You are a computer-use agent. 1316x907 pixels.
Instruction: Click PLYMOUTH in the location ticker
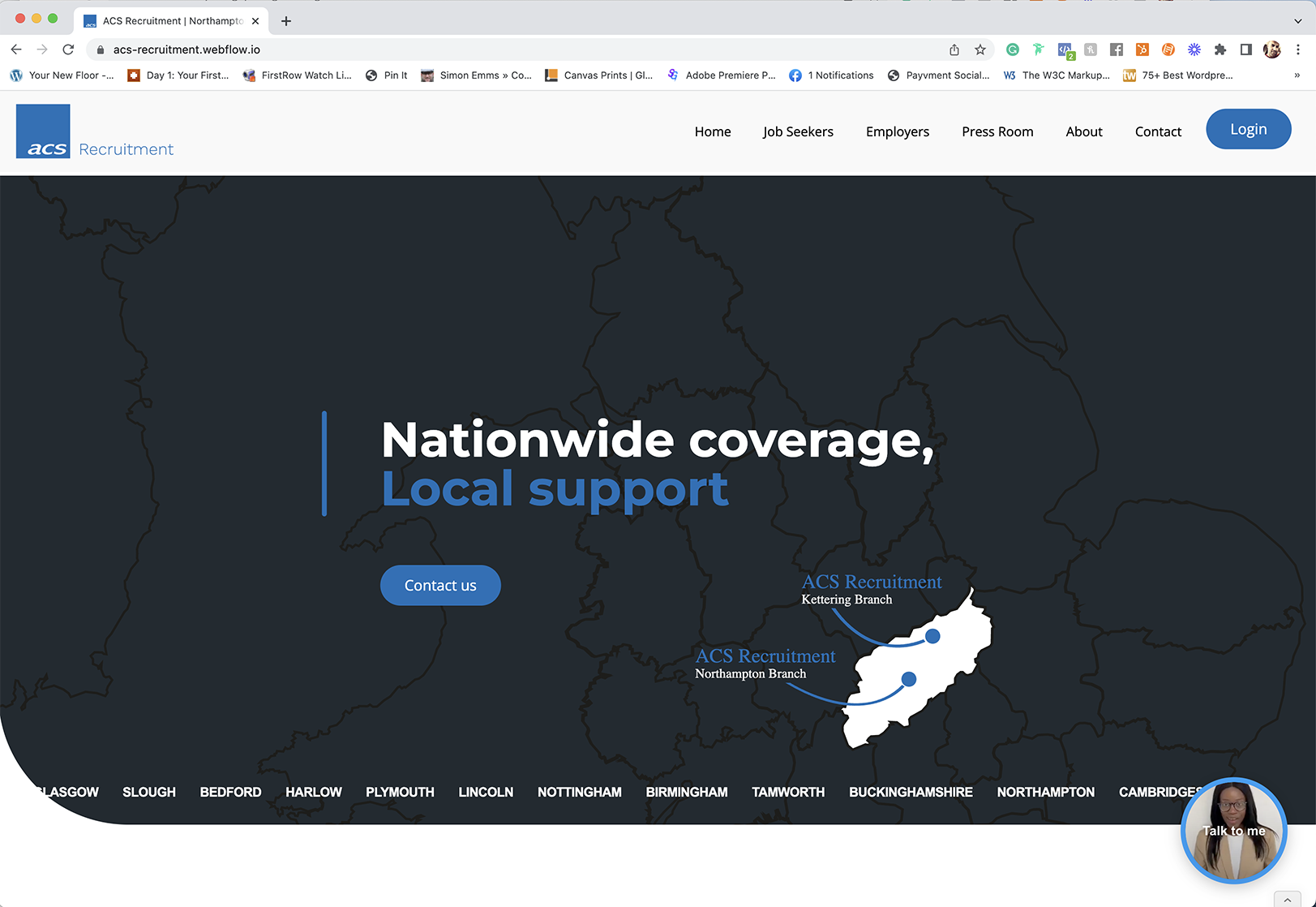click(x=400, y=792)
